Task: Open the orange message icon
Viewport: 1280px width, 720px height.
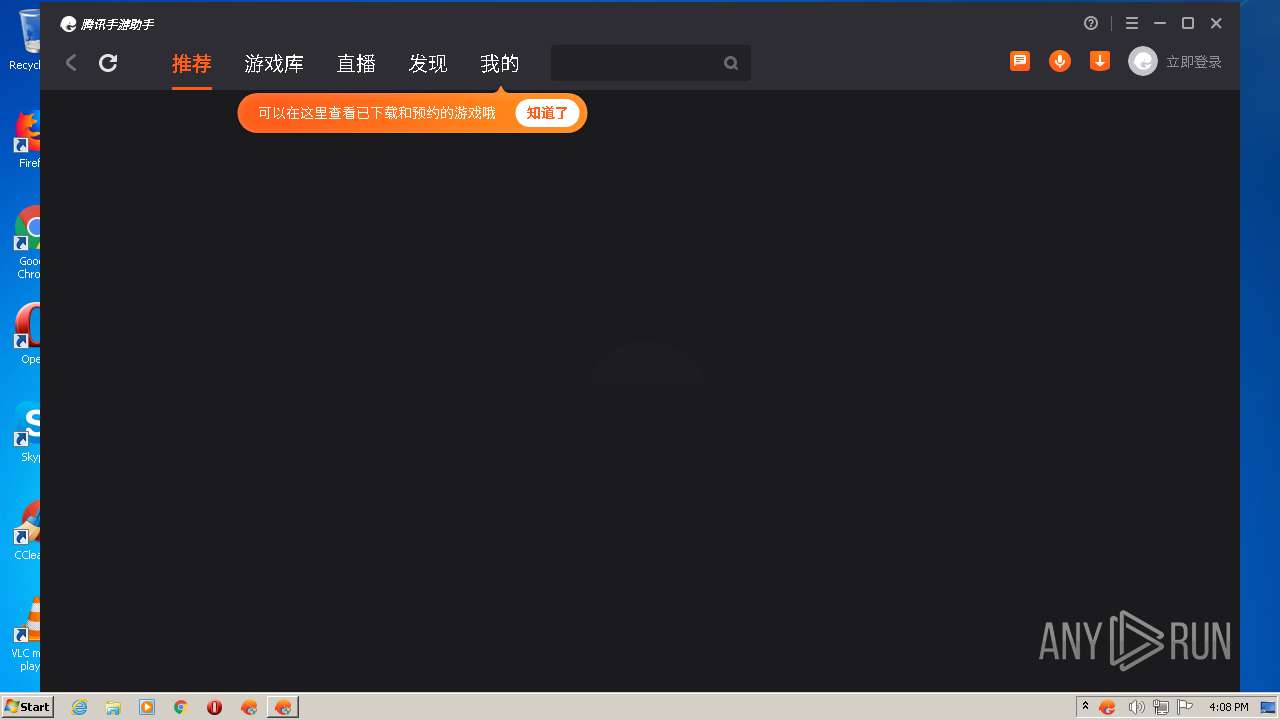Action: 1020,61
